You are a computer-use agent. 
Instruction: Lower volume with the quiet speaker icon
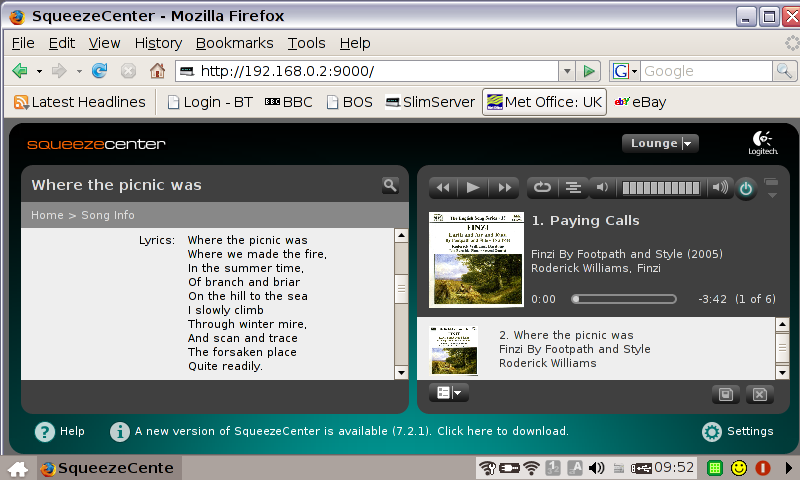click(x=602, y=187)
